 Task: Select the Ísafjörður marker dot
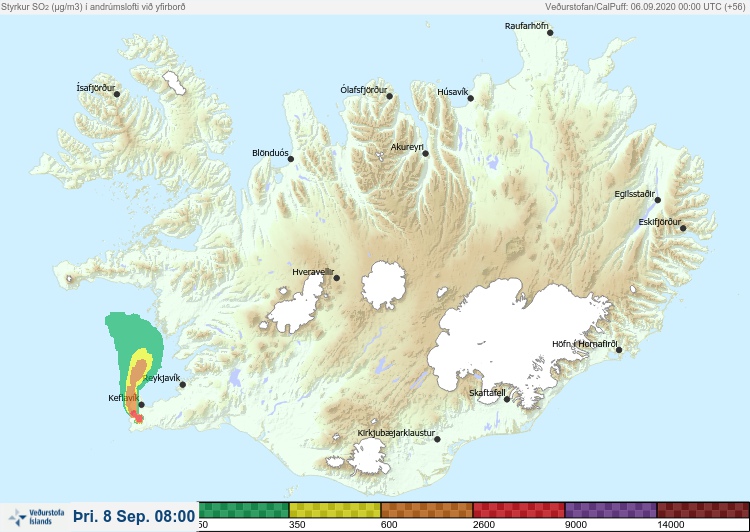117,94
